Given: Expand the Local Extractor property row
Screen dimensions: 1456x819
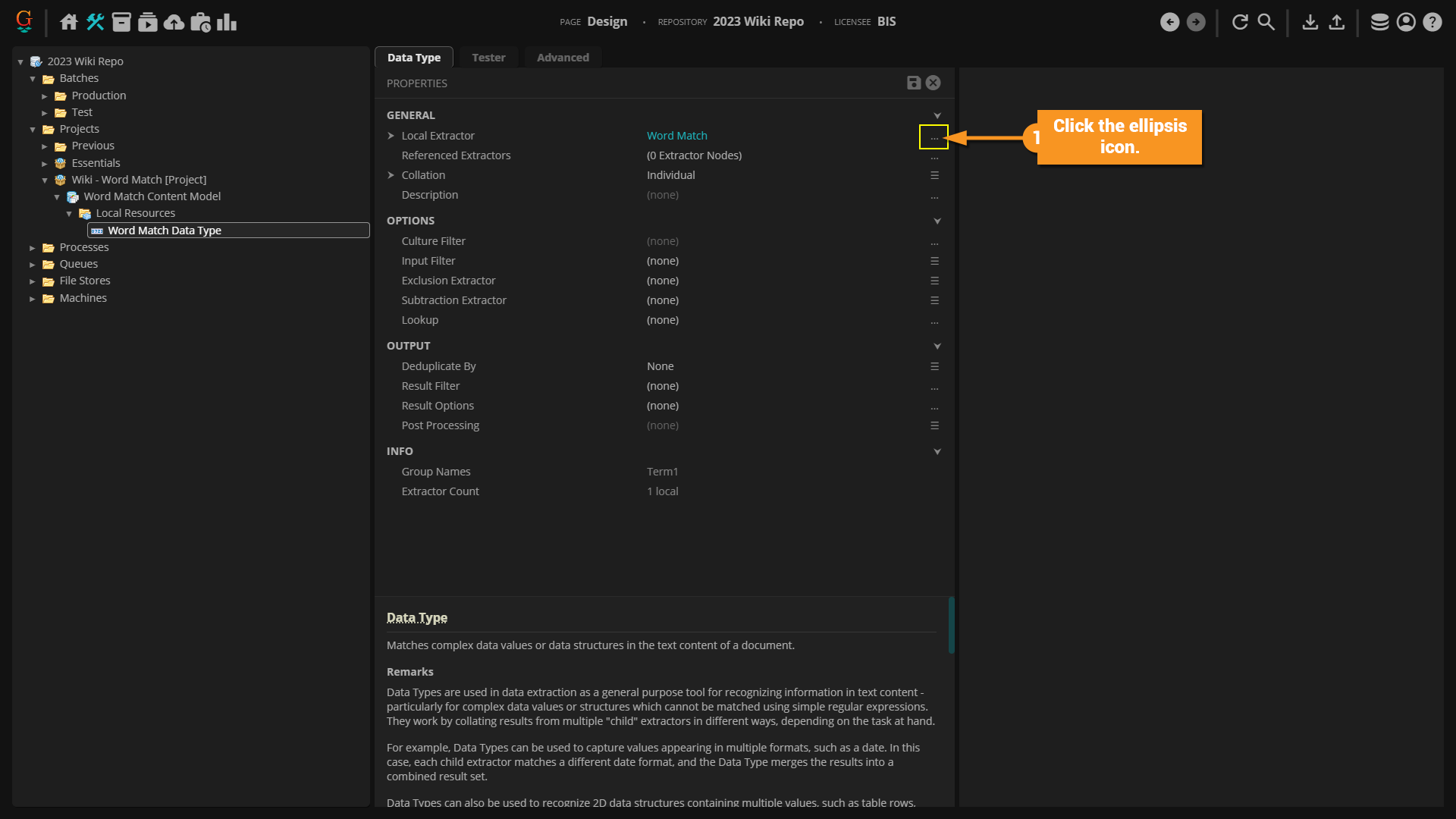Looking at the screenshot, I should point(391,136).
